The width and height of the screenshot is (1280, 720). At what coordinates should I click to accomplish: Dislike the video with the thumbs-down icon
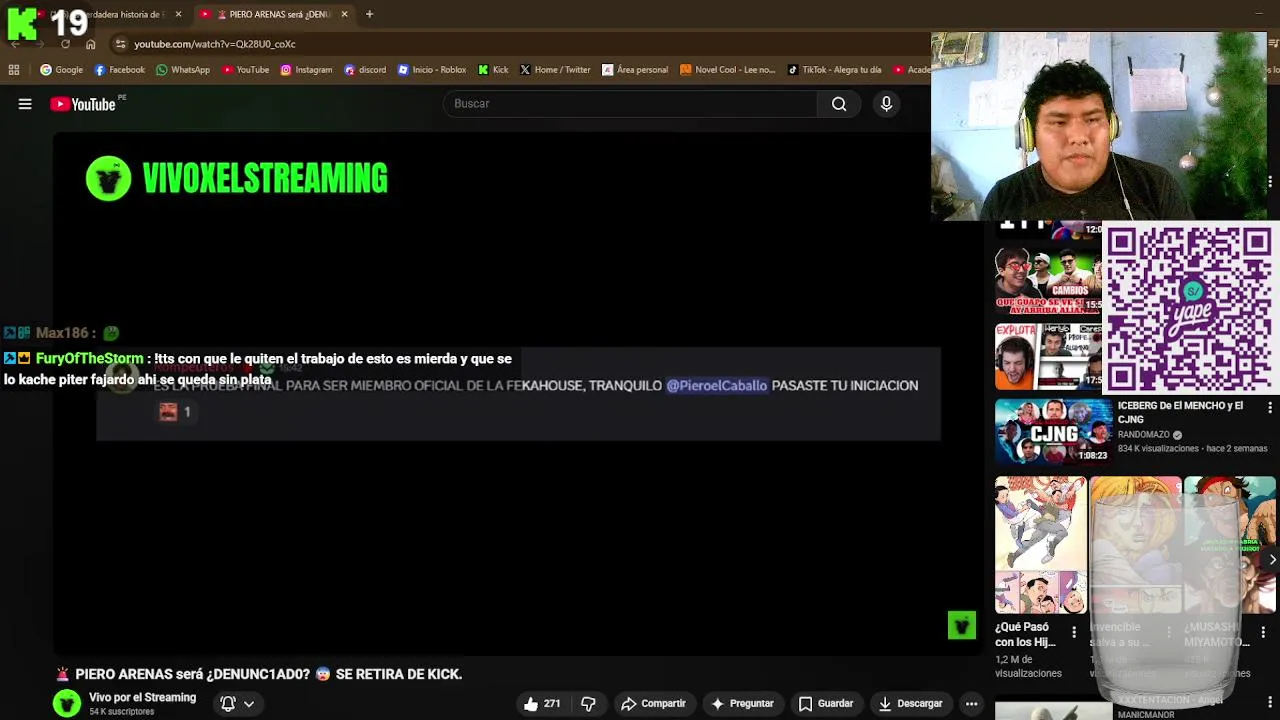pos(588,704)
